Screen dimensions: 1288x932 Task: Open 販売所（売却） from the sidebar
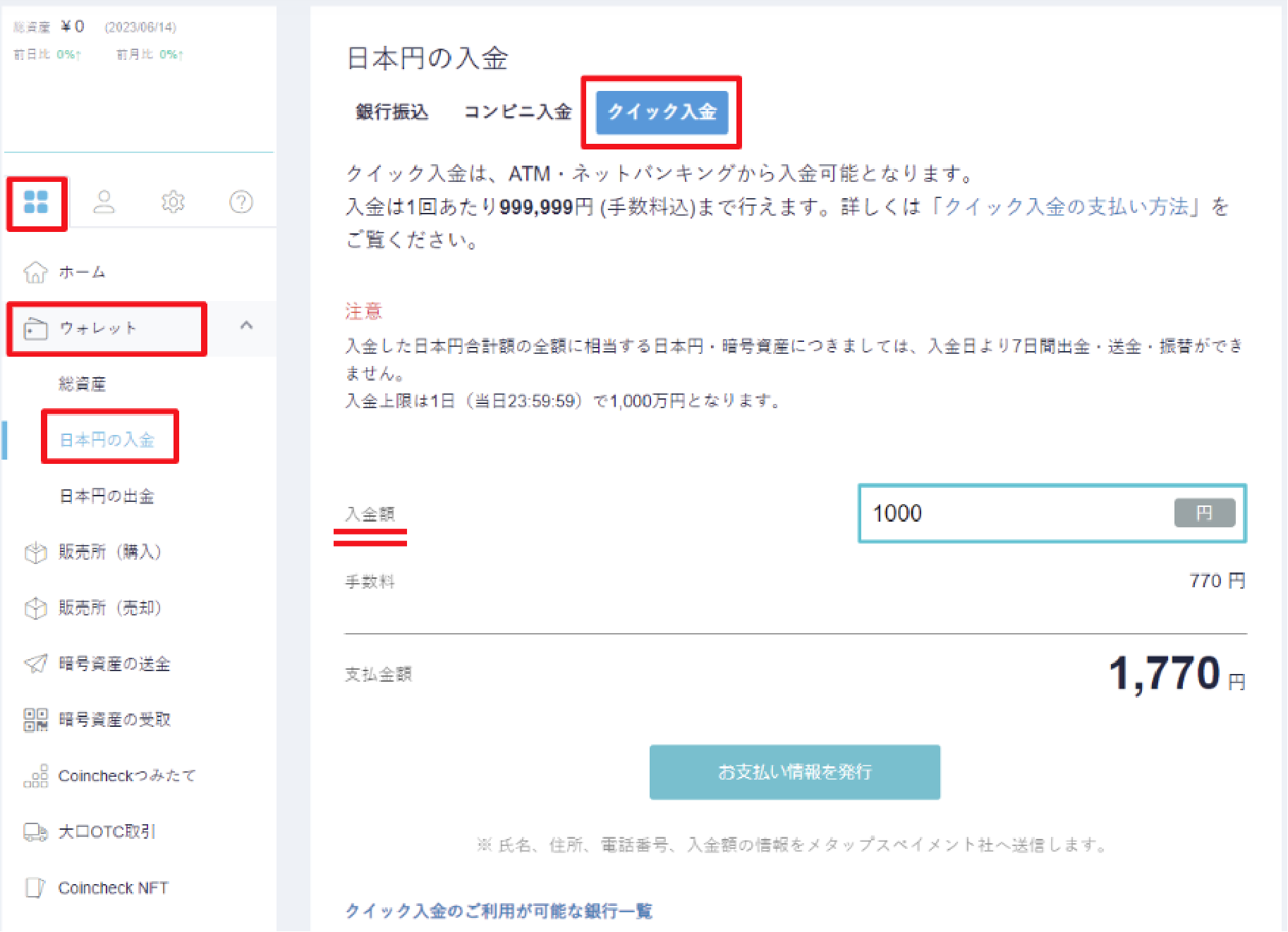coord(109,608)
